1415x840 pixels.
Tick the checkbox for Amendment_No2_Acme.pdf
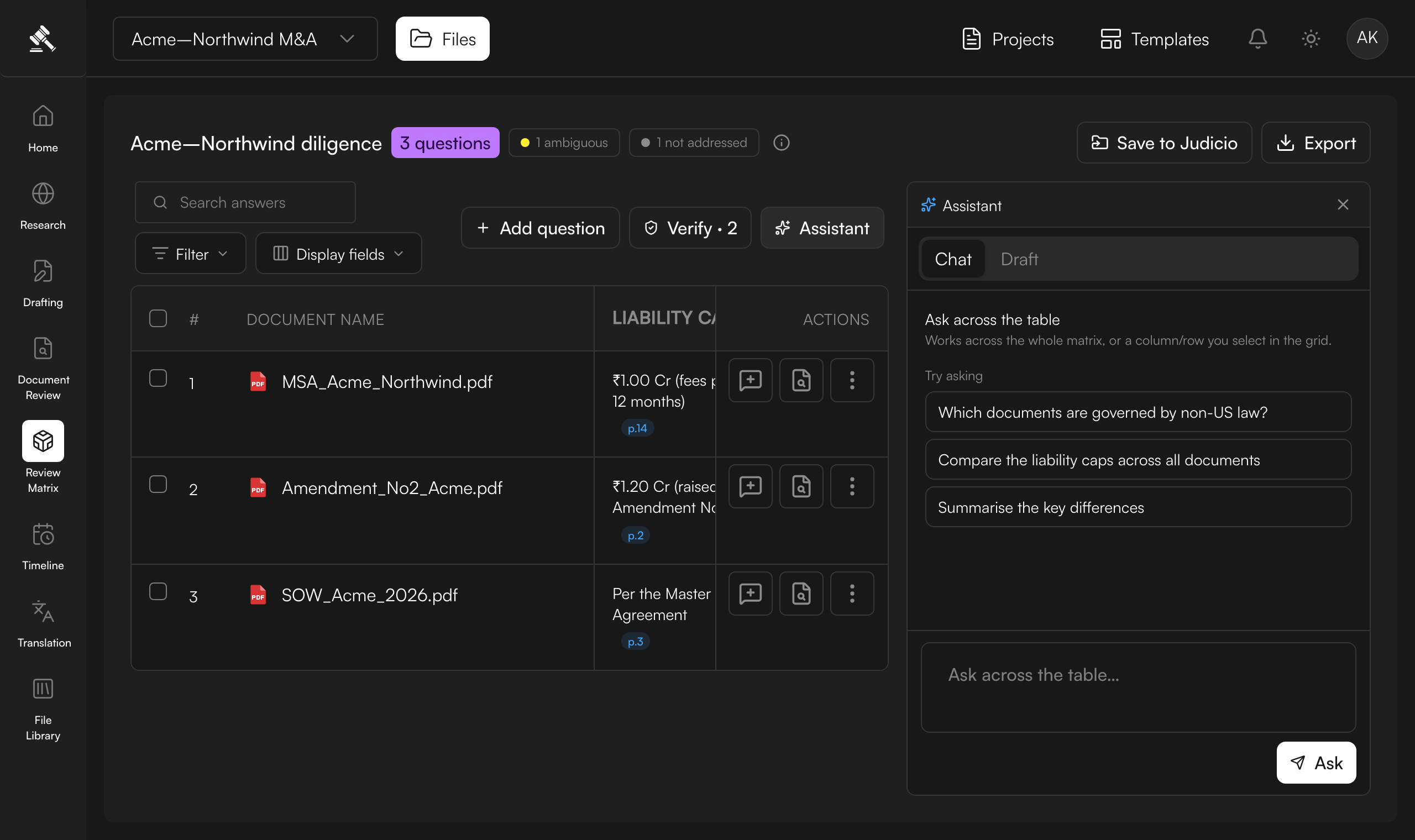[x=158, y=485]
